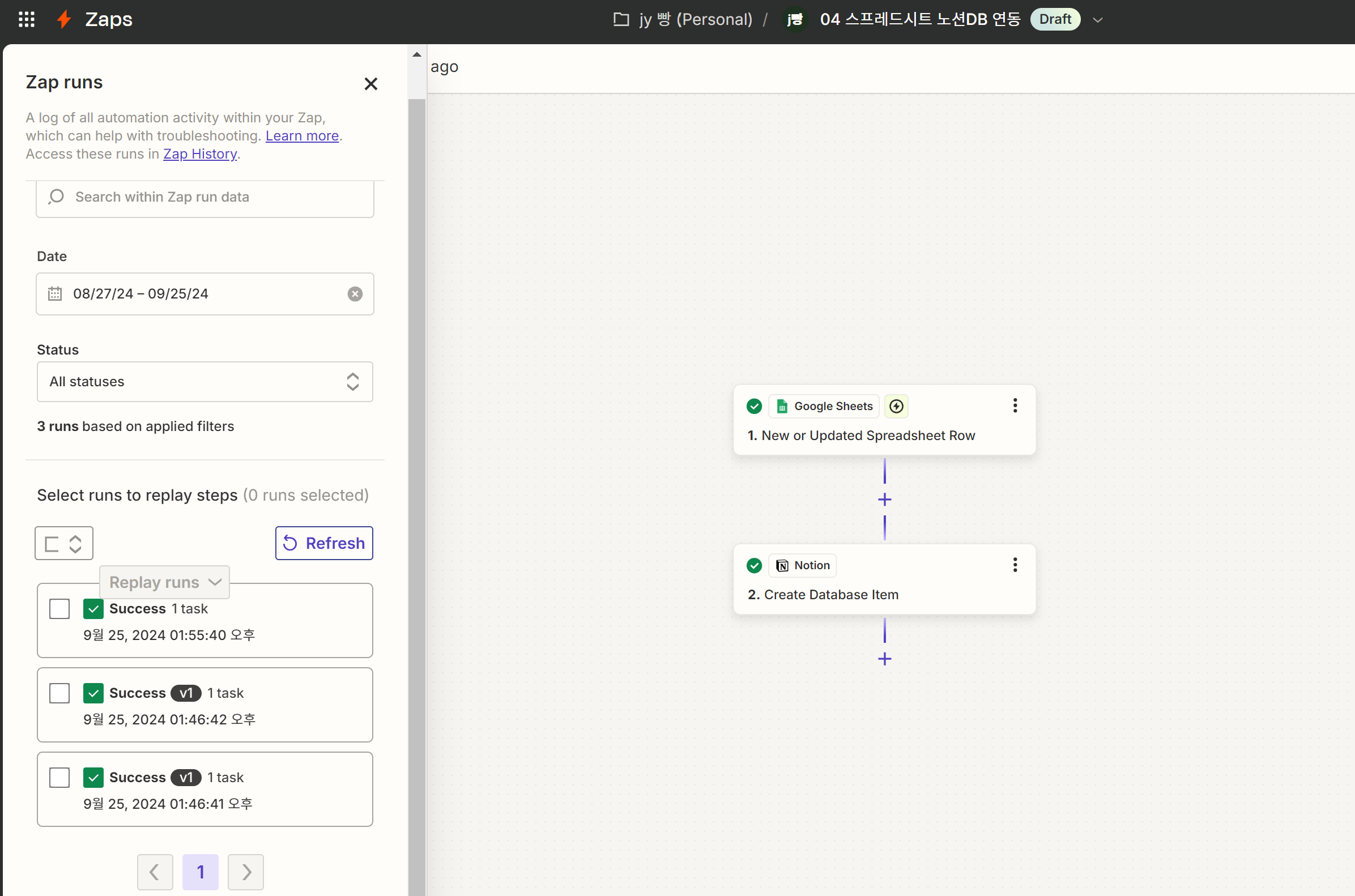Refresh the Zap runs list
Viewport: 1355px width, 896px height.
pos(324,543)
